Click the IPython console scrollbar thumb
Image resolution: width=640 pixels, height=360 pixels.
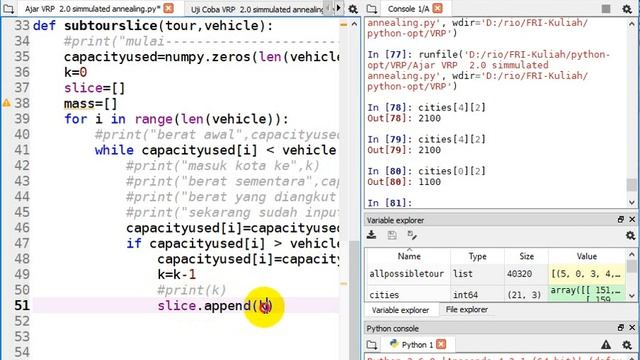point(631,184)
